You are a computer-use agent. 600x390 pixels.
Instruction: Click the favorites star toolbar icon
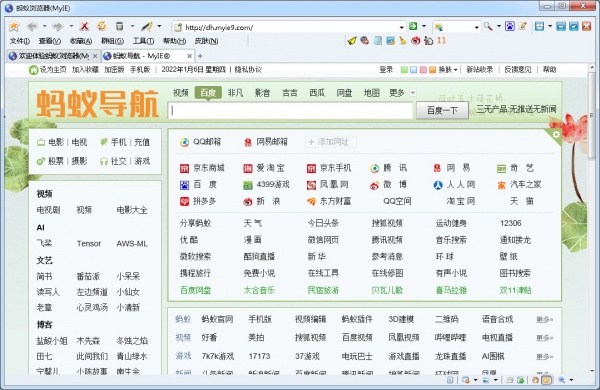click(x=14, y=26)
